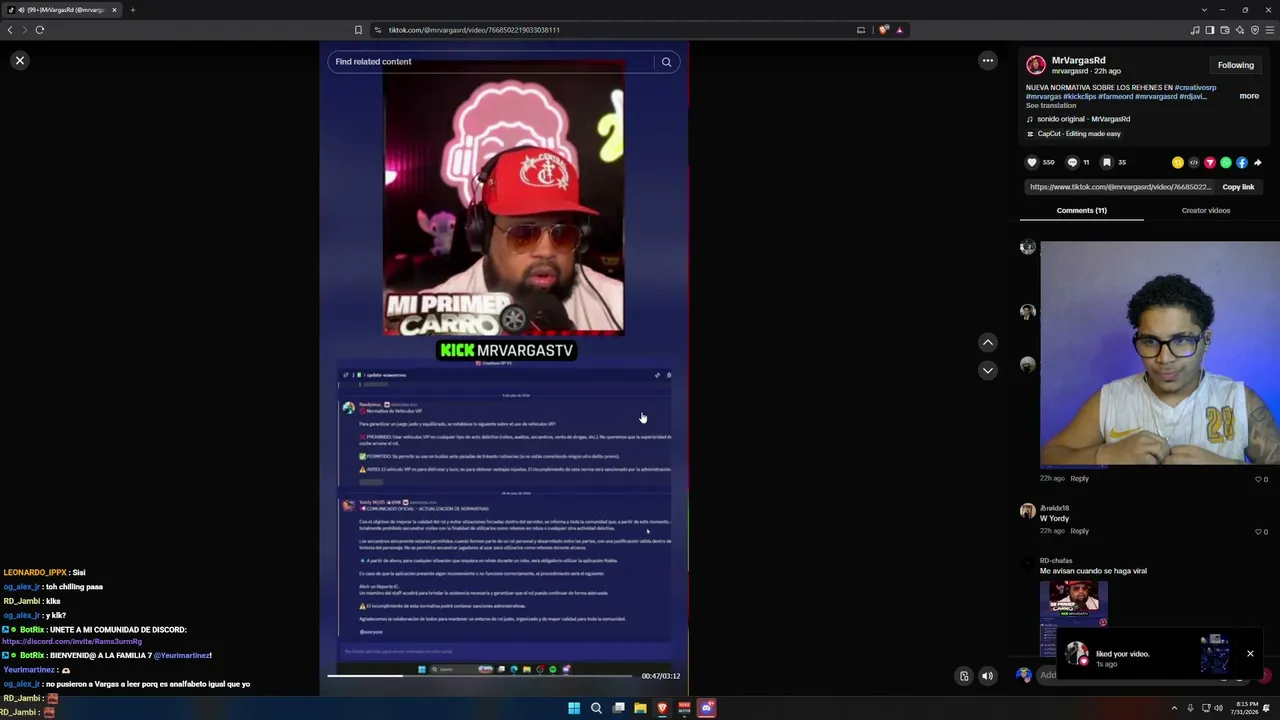This screenshot has width=1280, height=720.
Task: Bookmark the video to favorites
Action: pyautogui.click(x=1106, y=162)
